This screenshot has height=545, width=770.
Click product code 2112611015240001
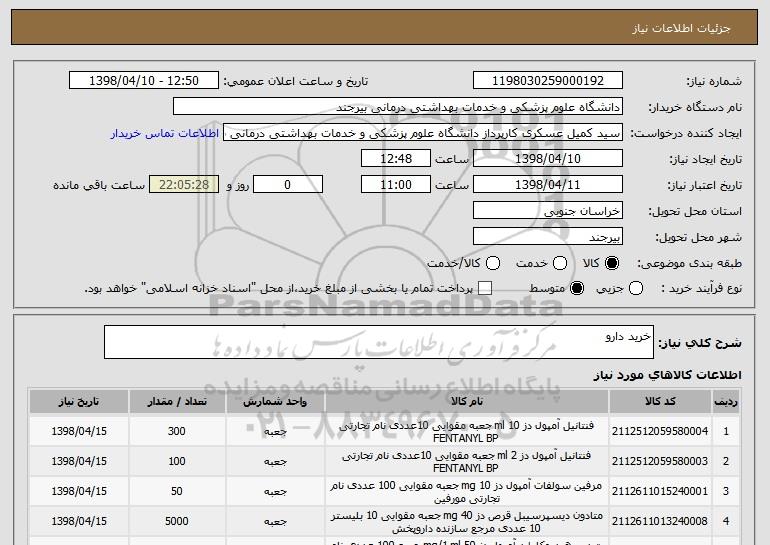click(660, 491)
